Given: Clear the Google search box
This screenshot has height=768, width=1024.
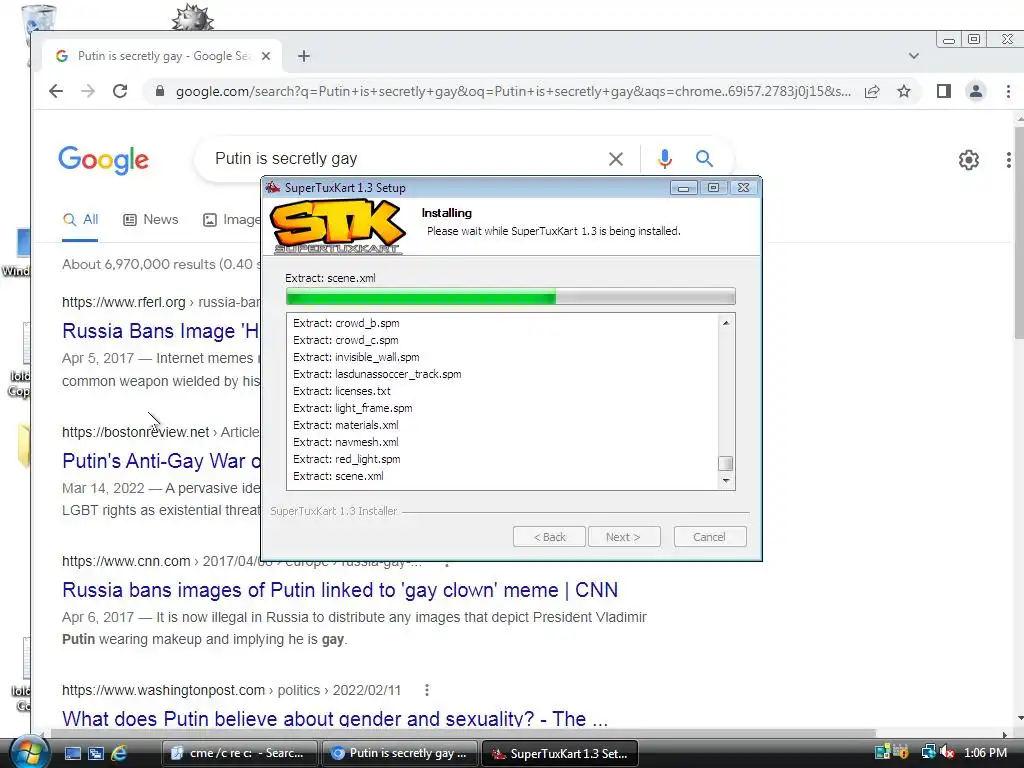Looking at the screenshot, I should pos(616,159).
